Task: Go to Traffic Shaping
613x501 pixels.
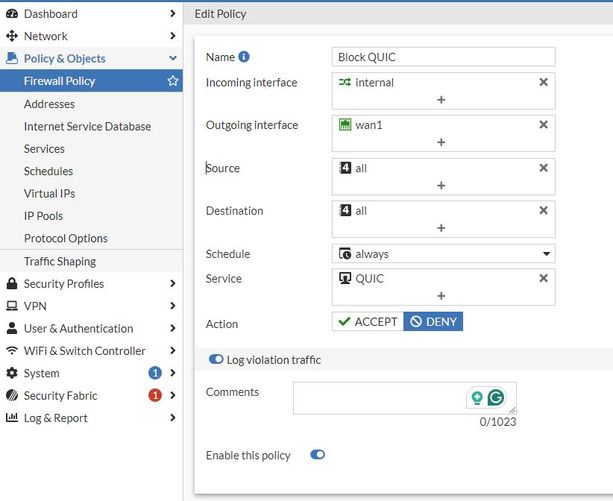Action: [x=60, y=261]
